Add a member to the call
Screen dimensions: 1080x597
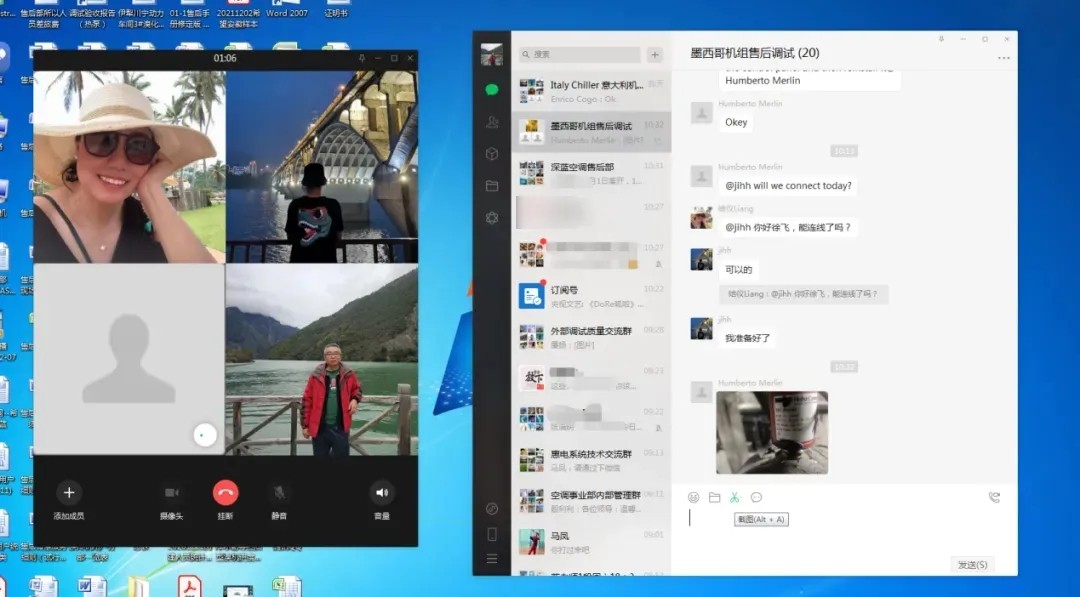pos(69,492)
